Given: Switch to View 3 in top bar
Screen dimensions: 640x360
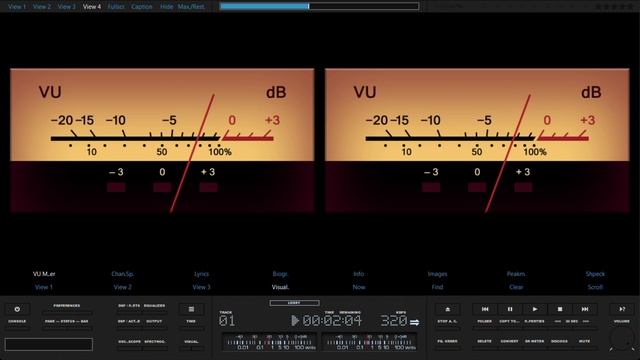Looking at the screenshot, I should (67, 7).
